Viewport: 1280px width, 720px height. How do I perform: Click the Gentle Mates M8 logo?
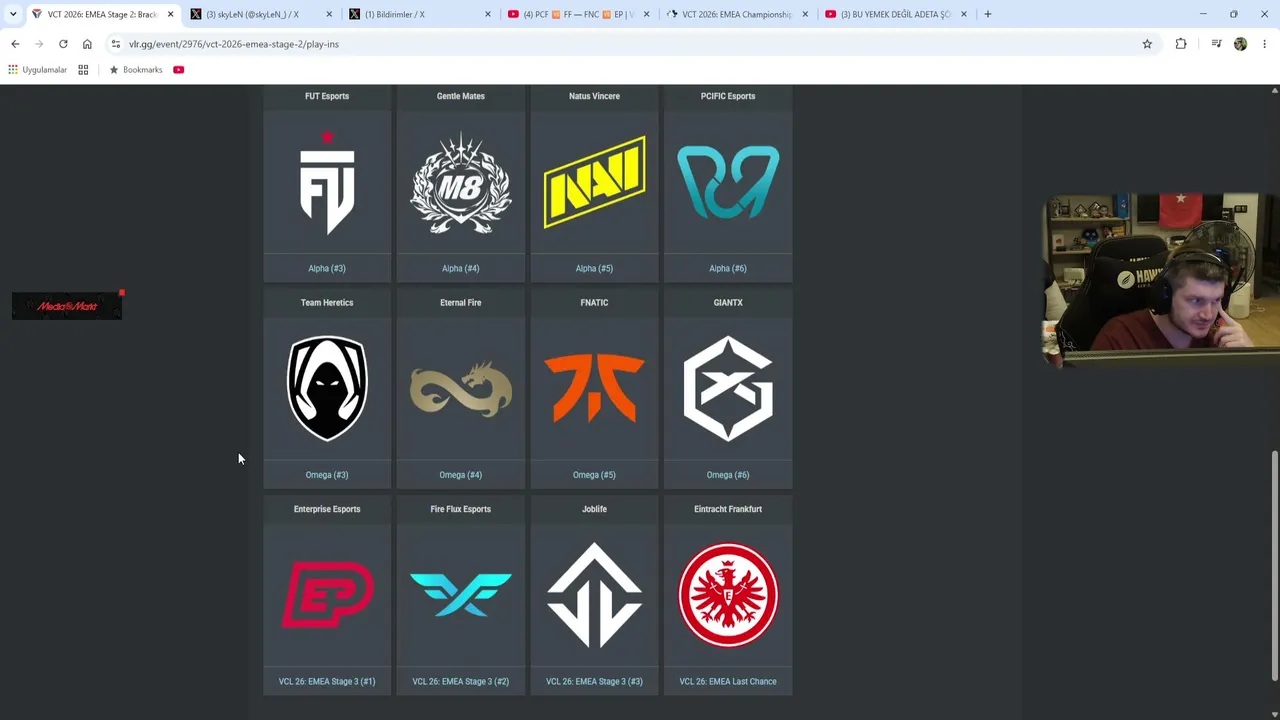(461, 183)
